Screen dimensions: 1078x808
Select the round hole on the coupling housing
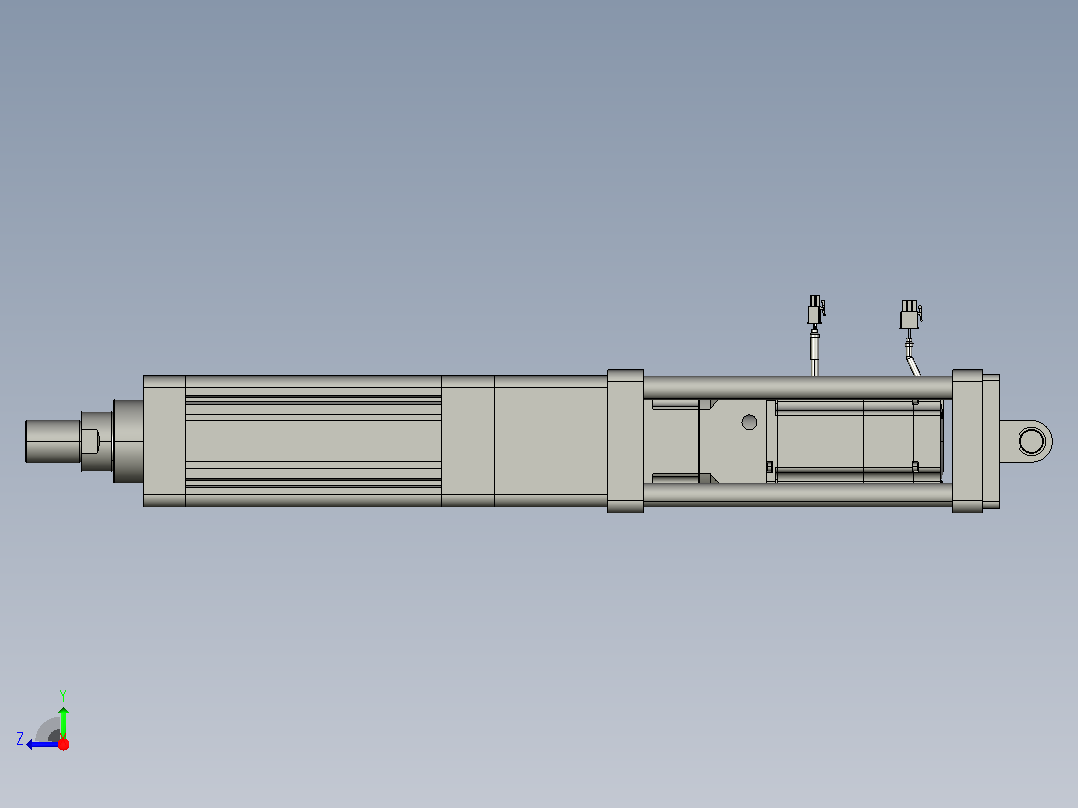749,422
